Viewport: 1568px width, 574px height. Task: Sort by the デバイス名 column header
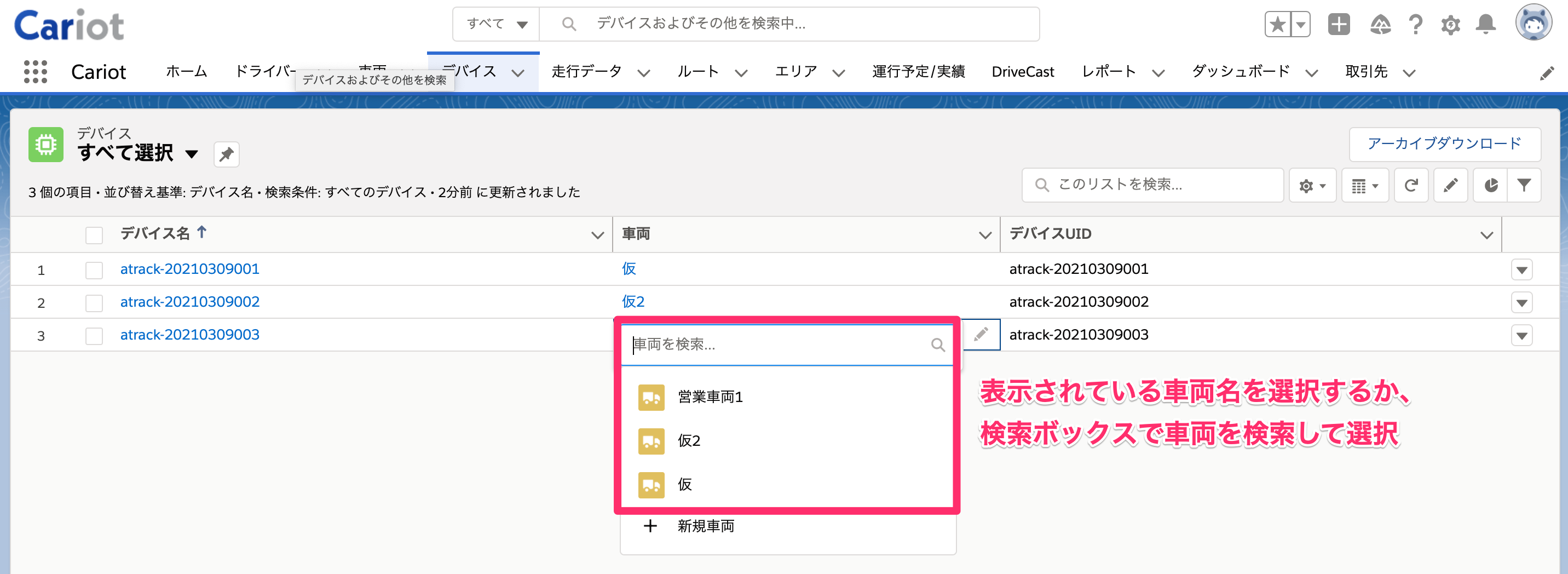point(155,234)
